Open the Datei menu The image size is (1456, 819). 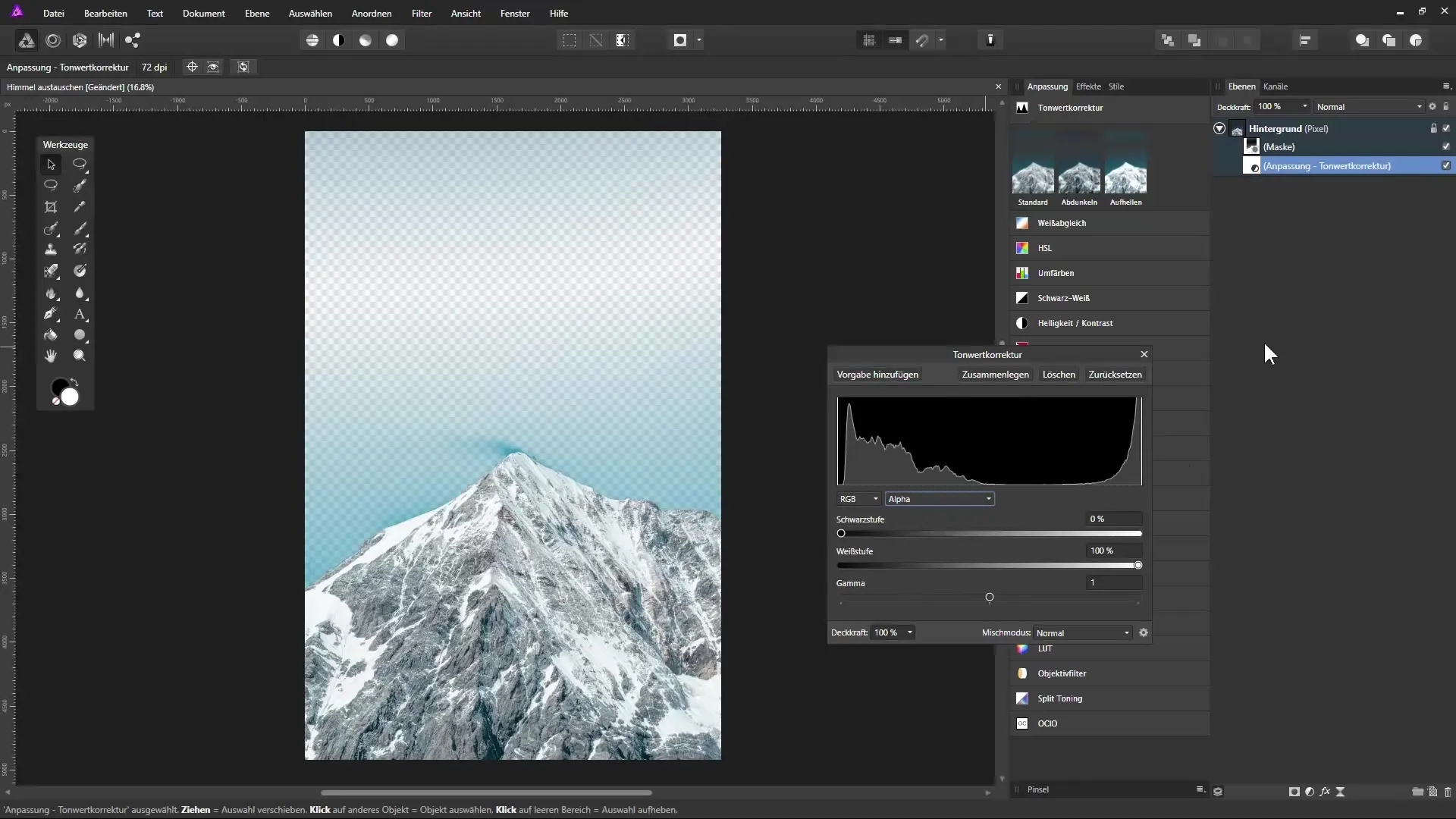pos(54,14)
